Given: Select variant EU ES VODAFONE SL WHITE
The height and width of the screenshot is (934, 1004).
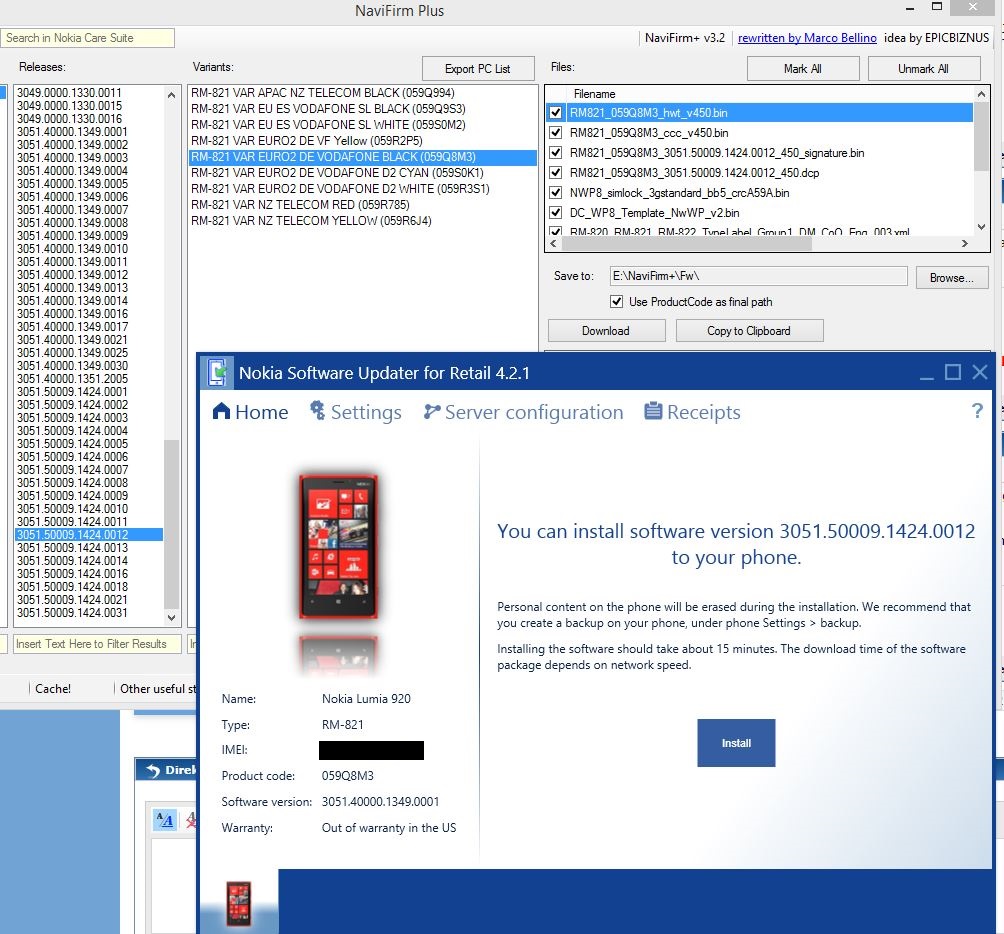Looking at the screenshot, I should [x=363, y=125].
